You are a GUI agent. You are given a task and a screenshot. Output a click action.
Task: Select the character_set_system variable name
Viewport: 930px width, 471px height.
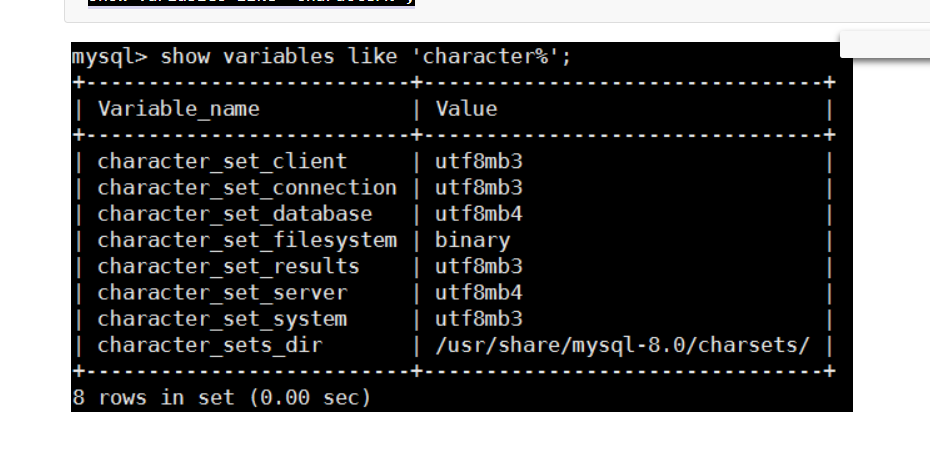point(222,319)
